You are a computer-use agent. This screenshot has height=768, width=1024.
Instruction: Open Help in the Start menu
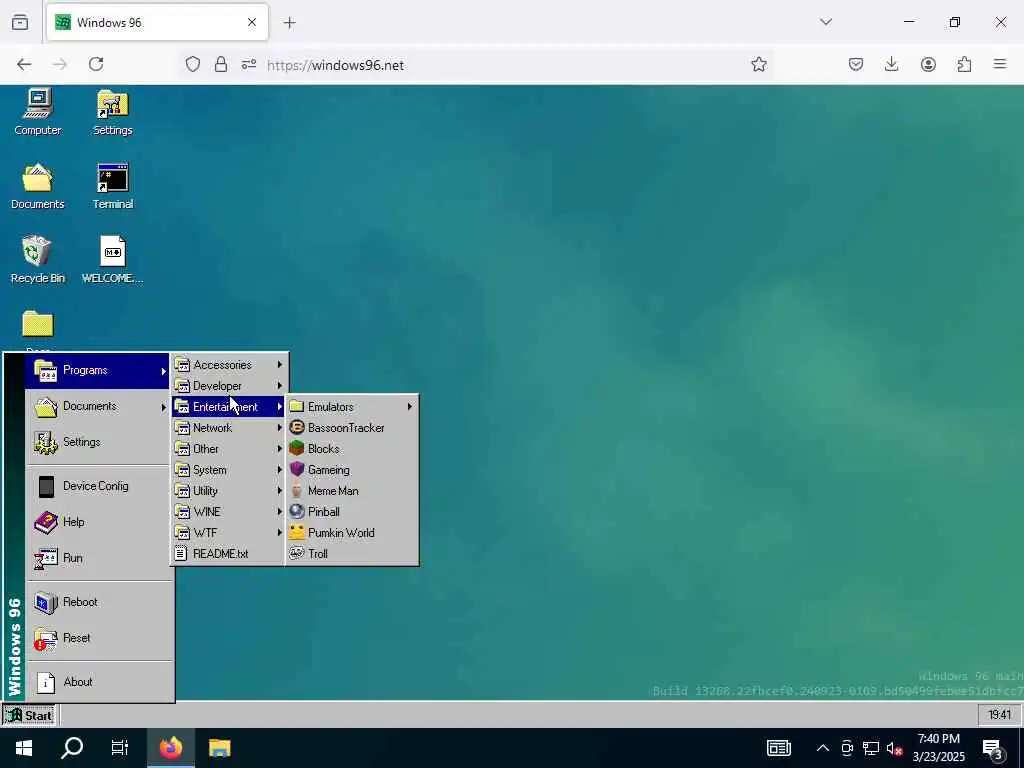[99, 522]
